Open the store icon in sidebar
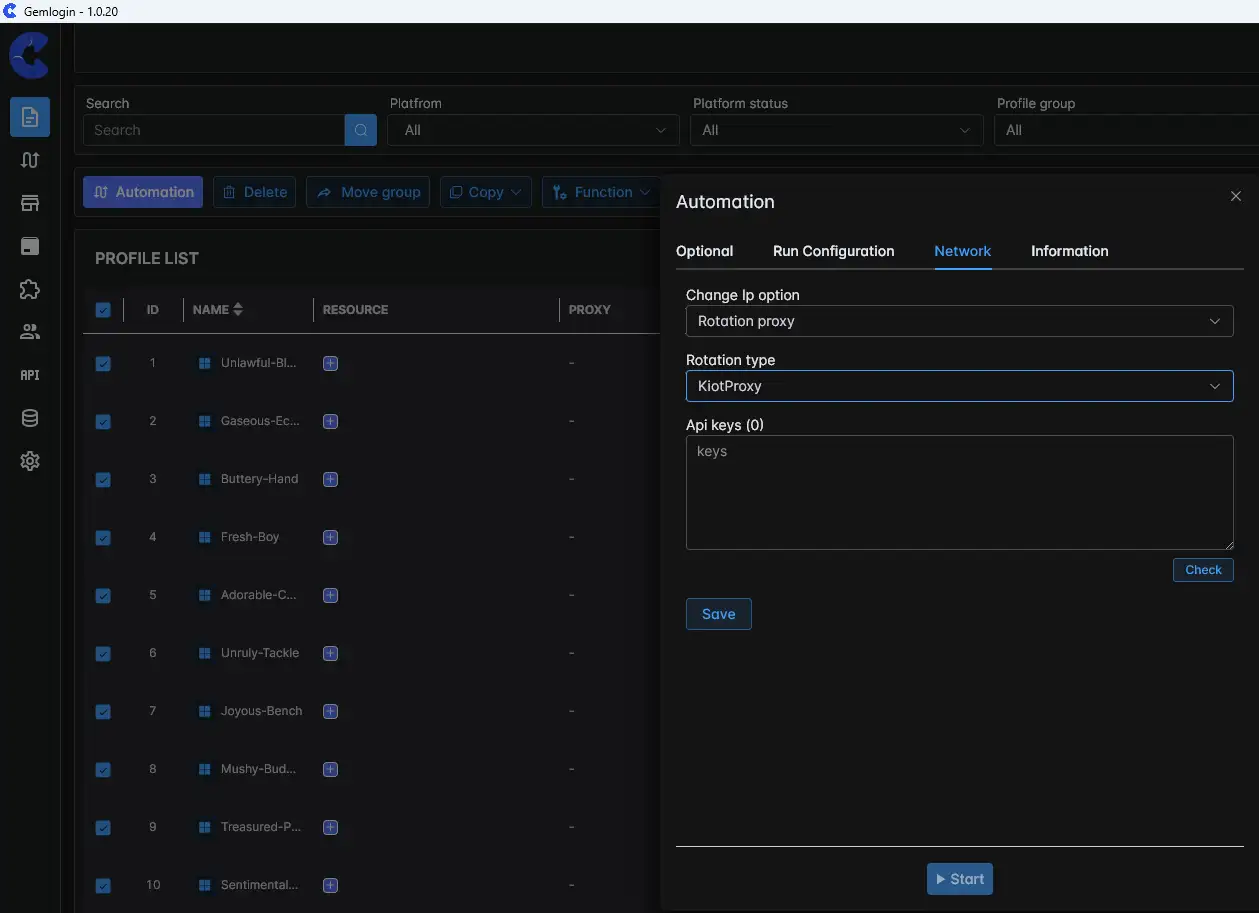 pos(30,203)
